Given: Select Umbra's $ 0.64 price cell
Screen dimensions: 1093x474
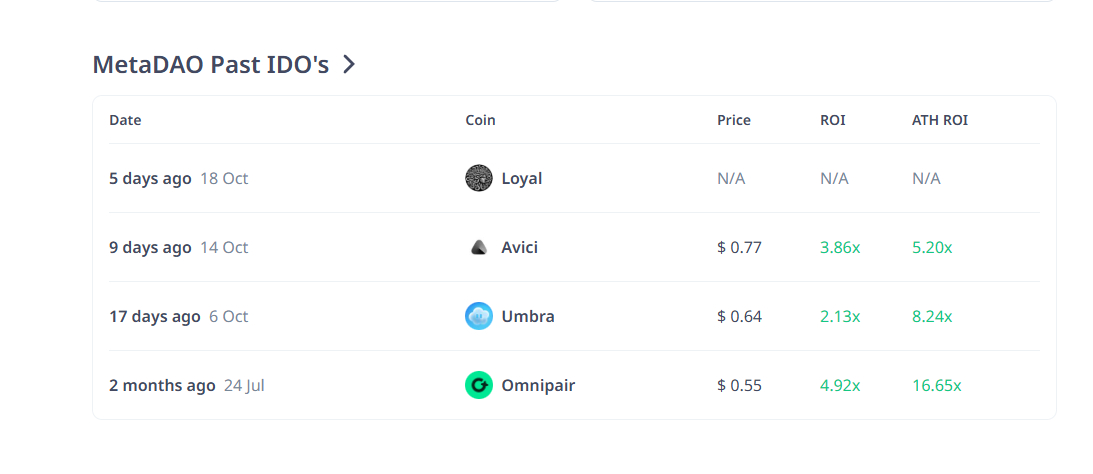Looking at the screenshot, I should click(x=739, y=316).
